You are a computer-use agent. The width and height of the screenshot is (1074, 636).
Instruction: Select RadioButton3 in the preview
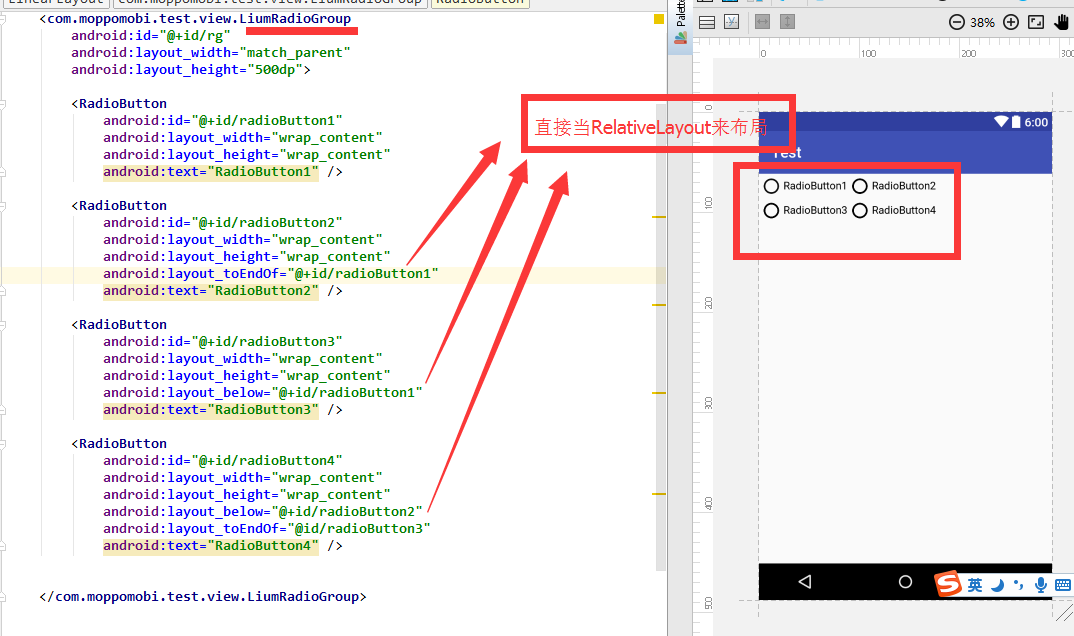coord(806,211)
